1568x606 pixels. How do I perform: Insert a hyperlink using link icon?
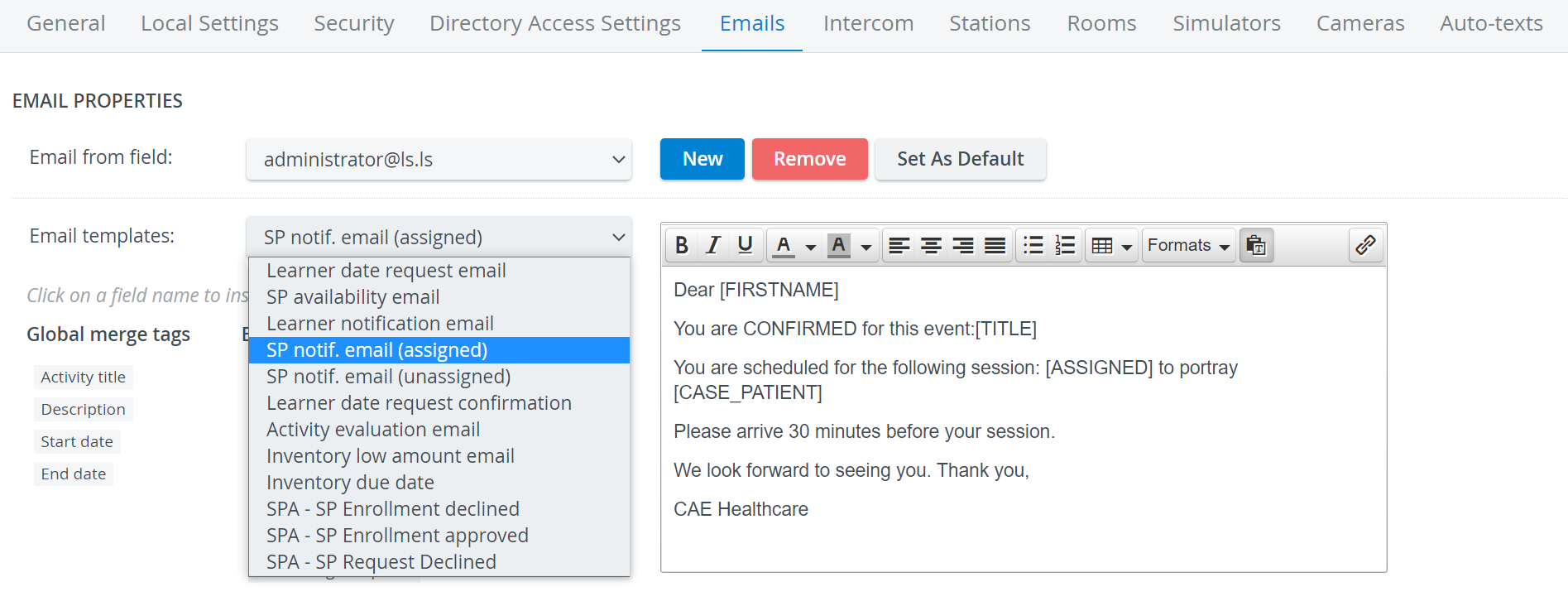tap(1365, 245)
